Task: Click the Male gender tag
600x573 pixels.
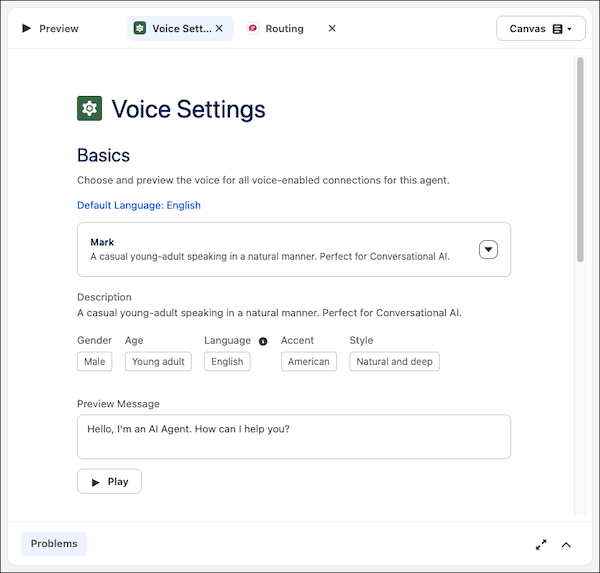Action: click(x=95, y=362)
